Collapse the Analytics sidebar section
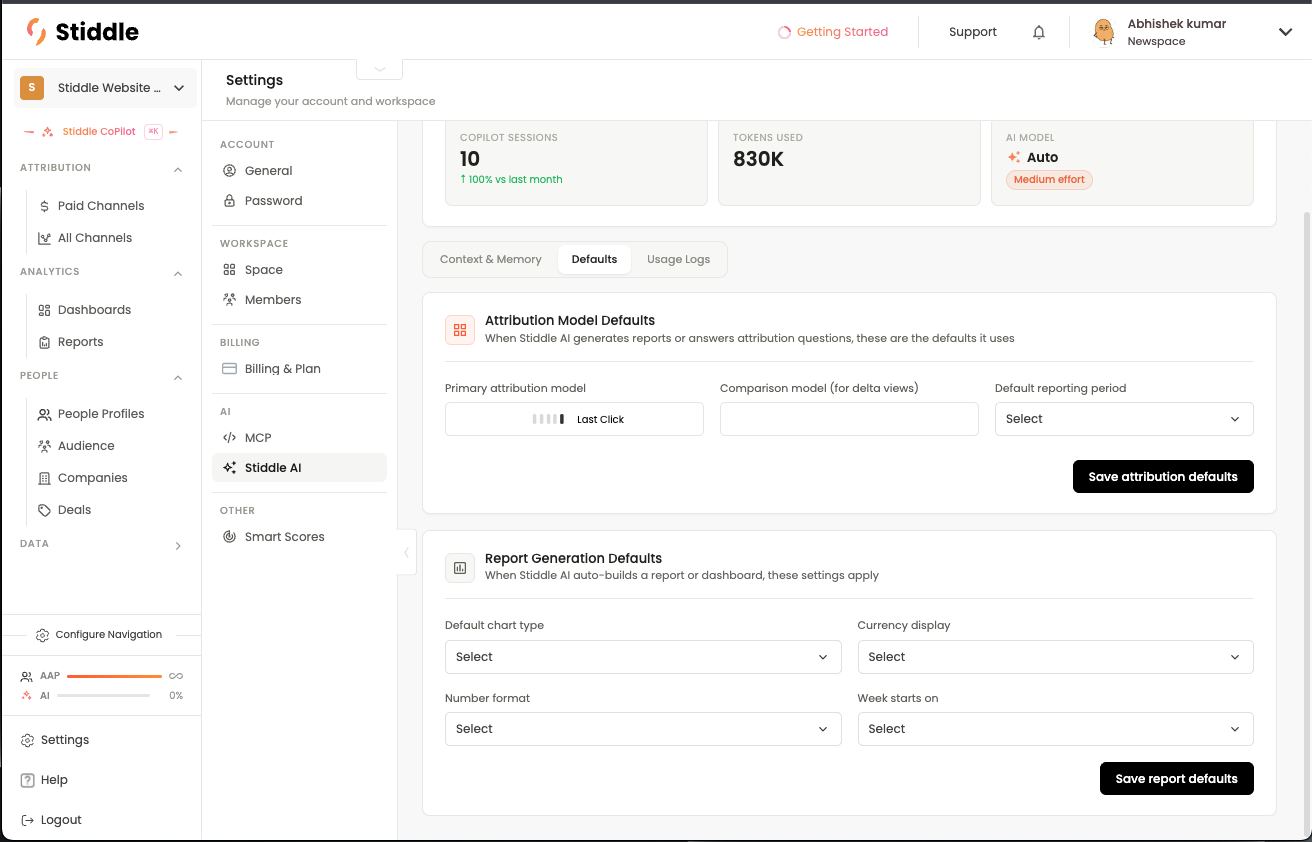 pyautogui.click(x=178, y=273)
